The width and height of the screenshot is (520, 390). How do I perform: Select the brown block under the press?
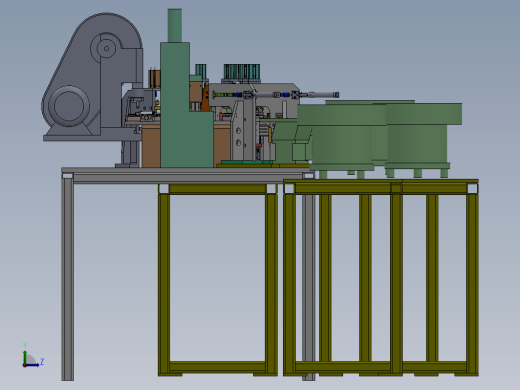point(151,146)
